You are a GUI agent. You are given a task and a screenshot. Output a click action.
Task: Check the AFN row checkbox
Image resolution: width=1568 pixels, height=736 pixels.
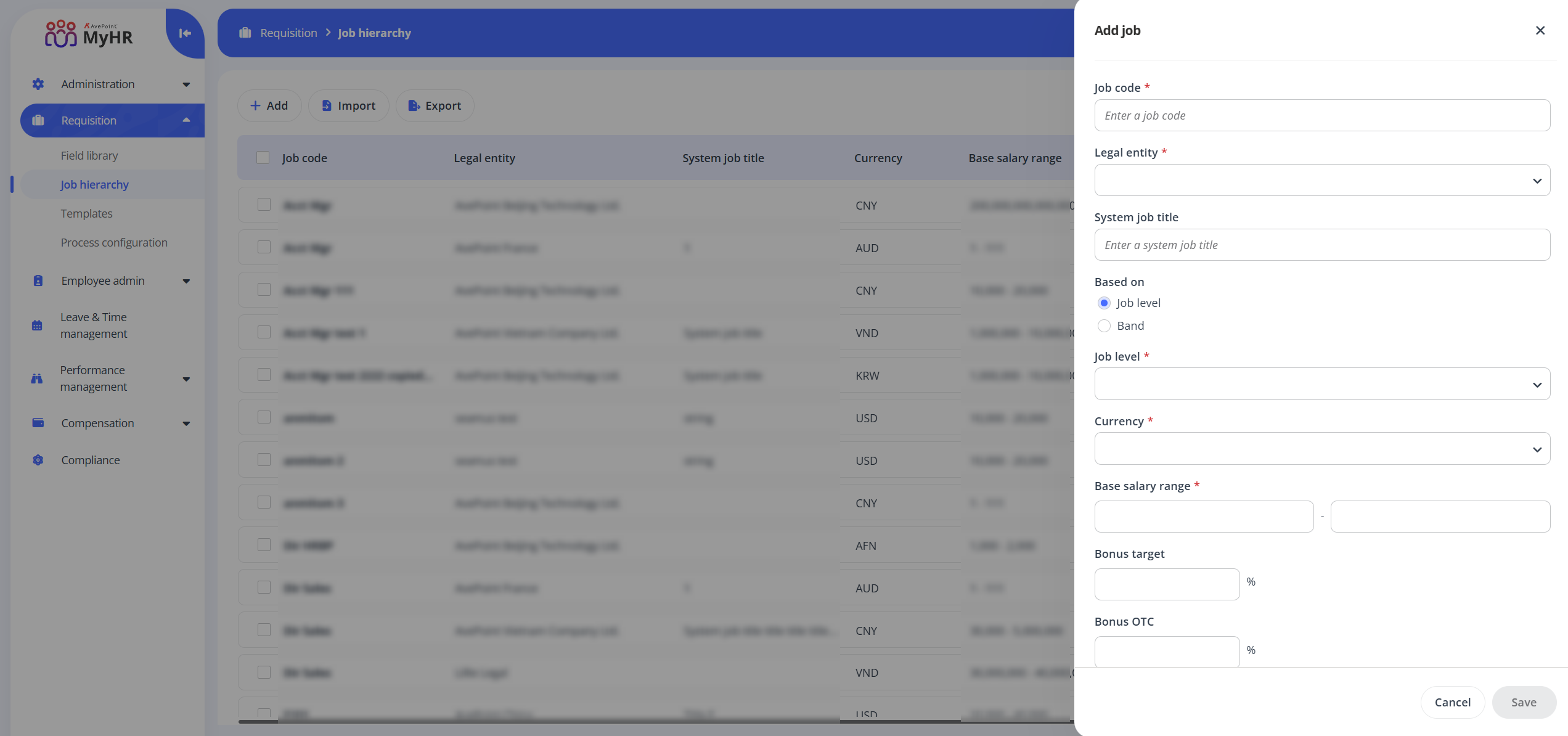pyautogui.click(x=264, y=545)
